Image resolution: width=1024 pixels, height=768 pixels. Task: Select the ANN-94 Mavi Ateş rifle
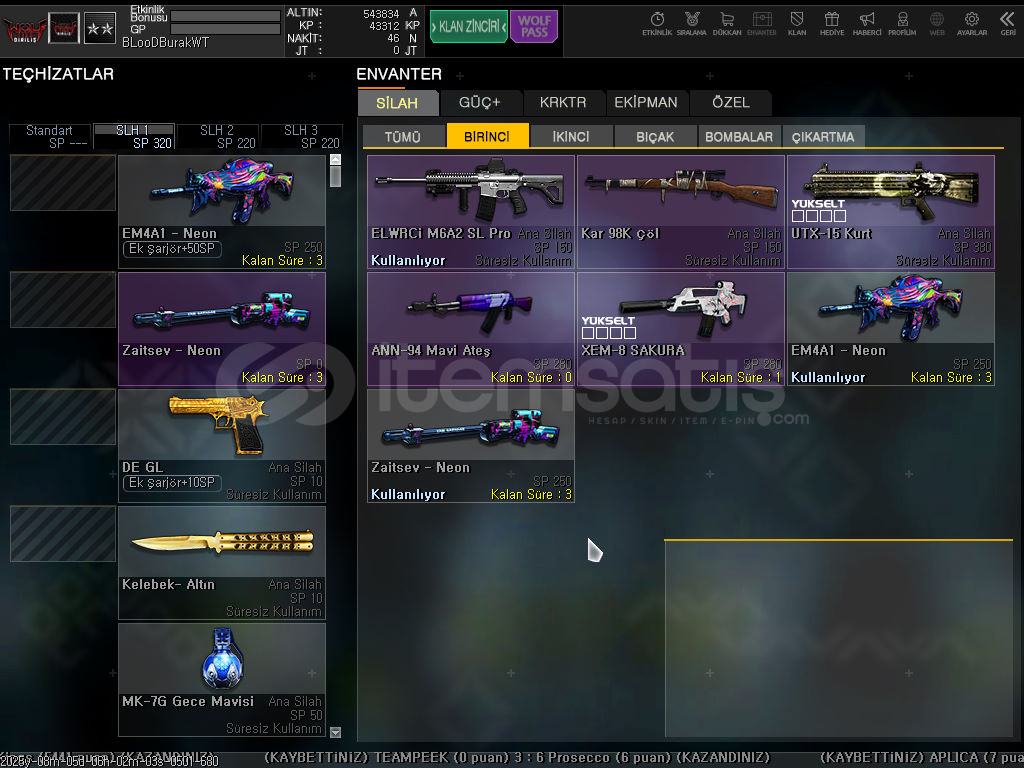[471, 329]
